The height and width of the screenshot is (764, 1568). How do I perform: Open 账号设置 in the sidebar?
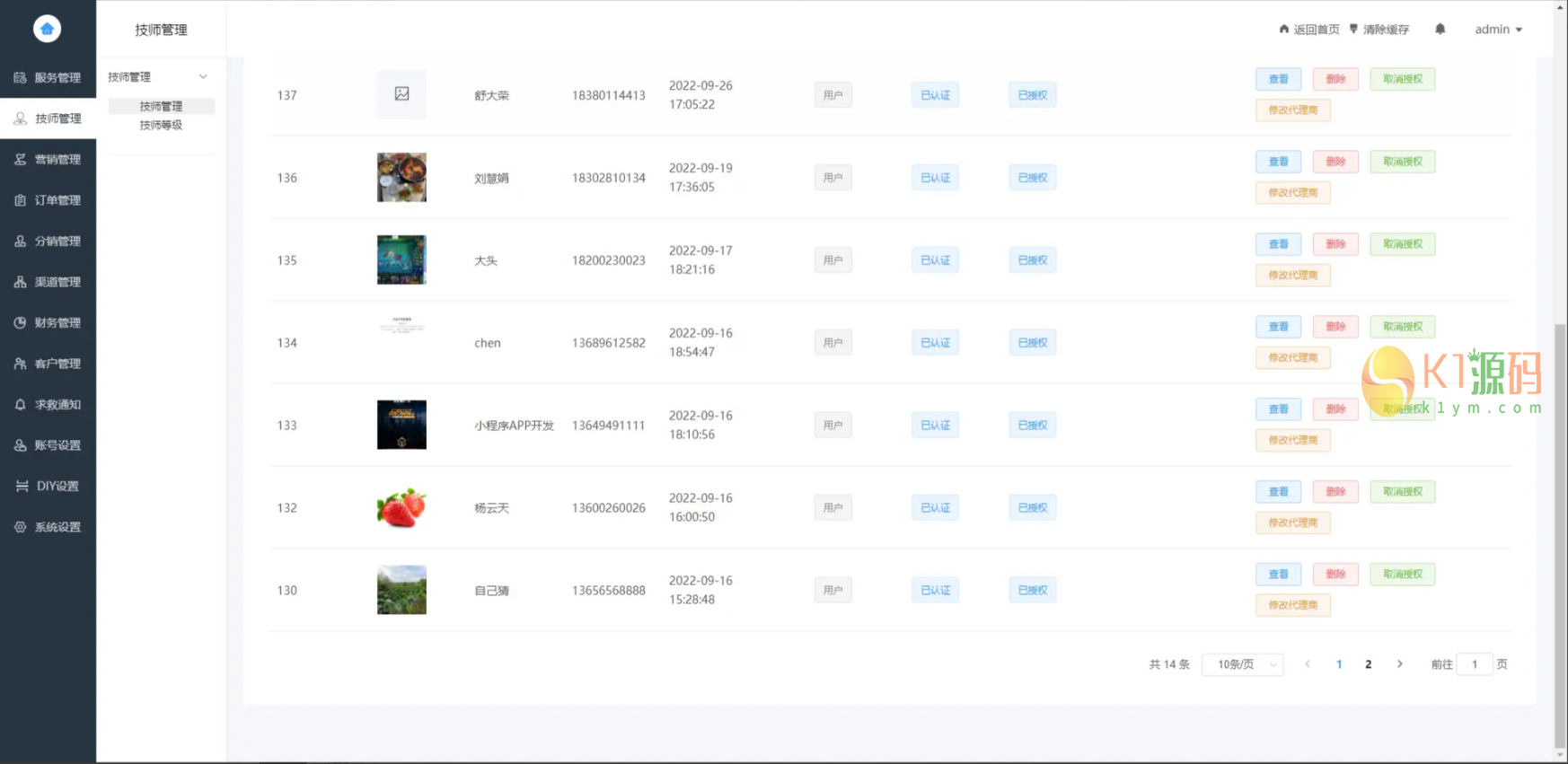[48, 445]
